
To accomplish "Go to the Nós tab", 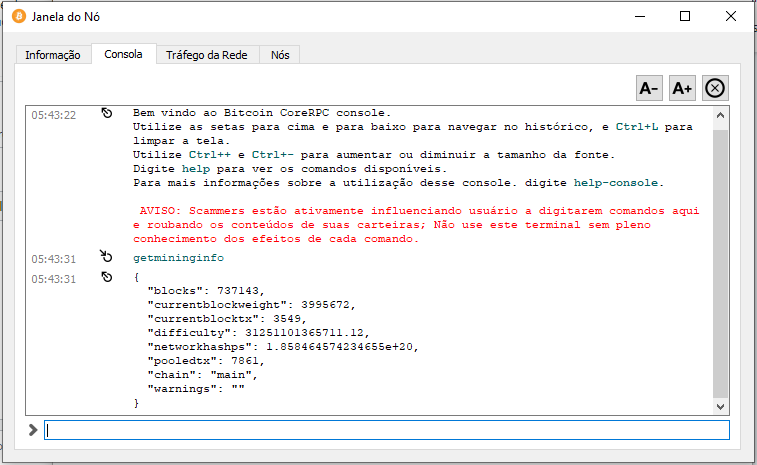I will pos(280,55).
